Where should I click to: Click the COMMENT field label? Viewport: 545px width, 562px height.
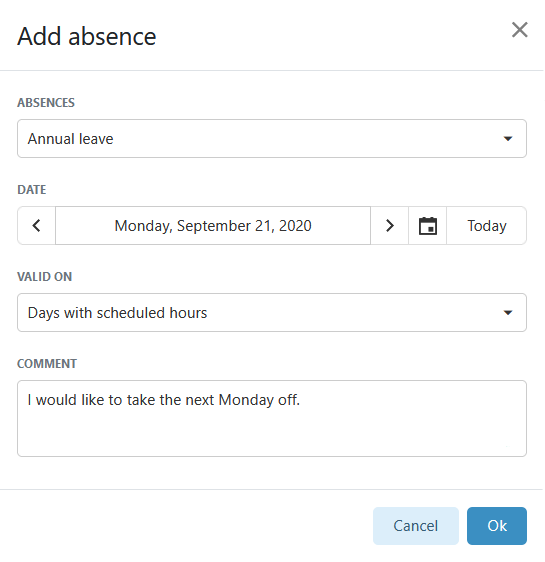[47, 364]
